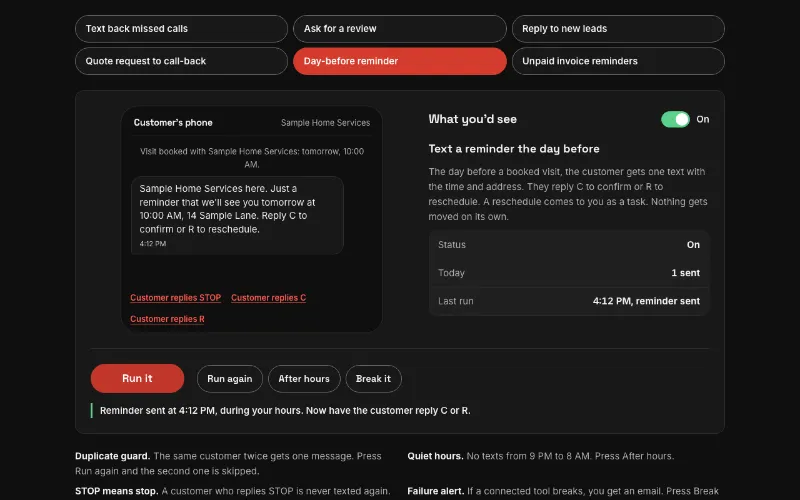
Task: Click the Visit booked notice text
Action: [x=252, y=158]
